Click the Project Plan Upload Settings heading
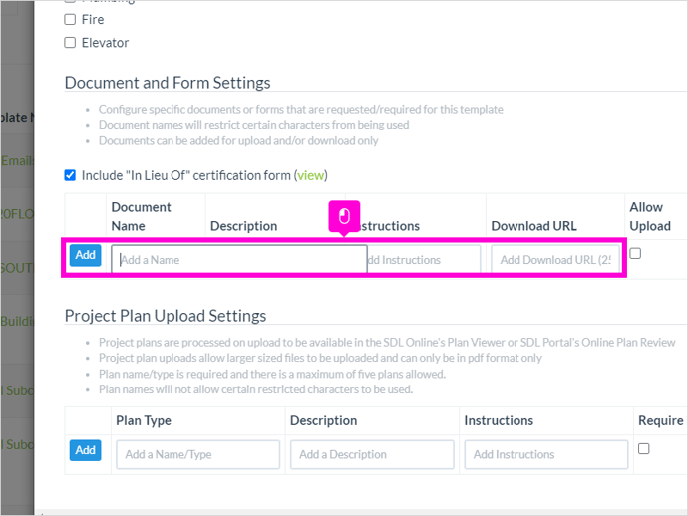The image size is (688, 516). (x=165, y=316)
